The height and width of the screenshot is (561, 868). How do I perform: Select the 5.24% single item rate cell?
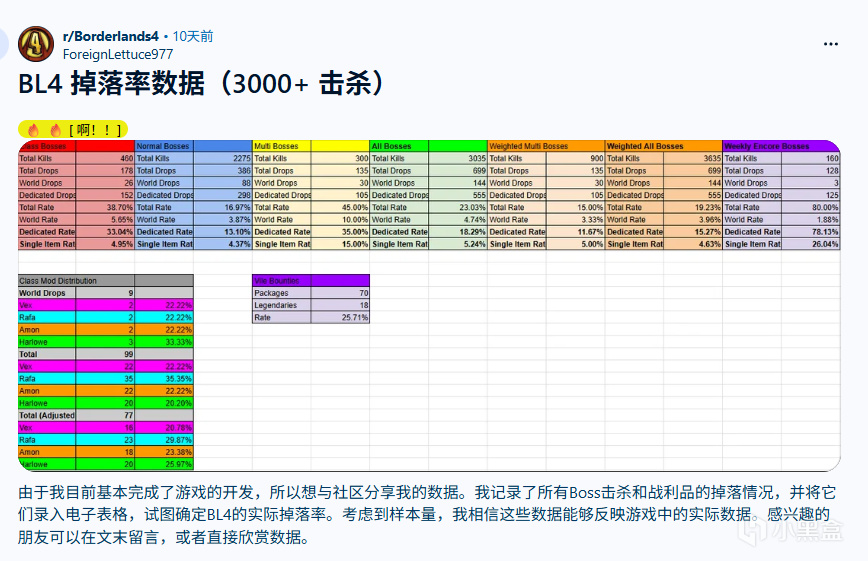tap(458, 244)
